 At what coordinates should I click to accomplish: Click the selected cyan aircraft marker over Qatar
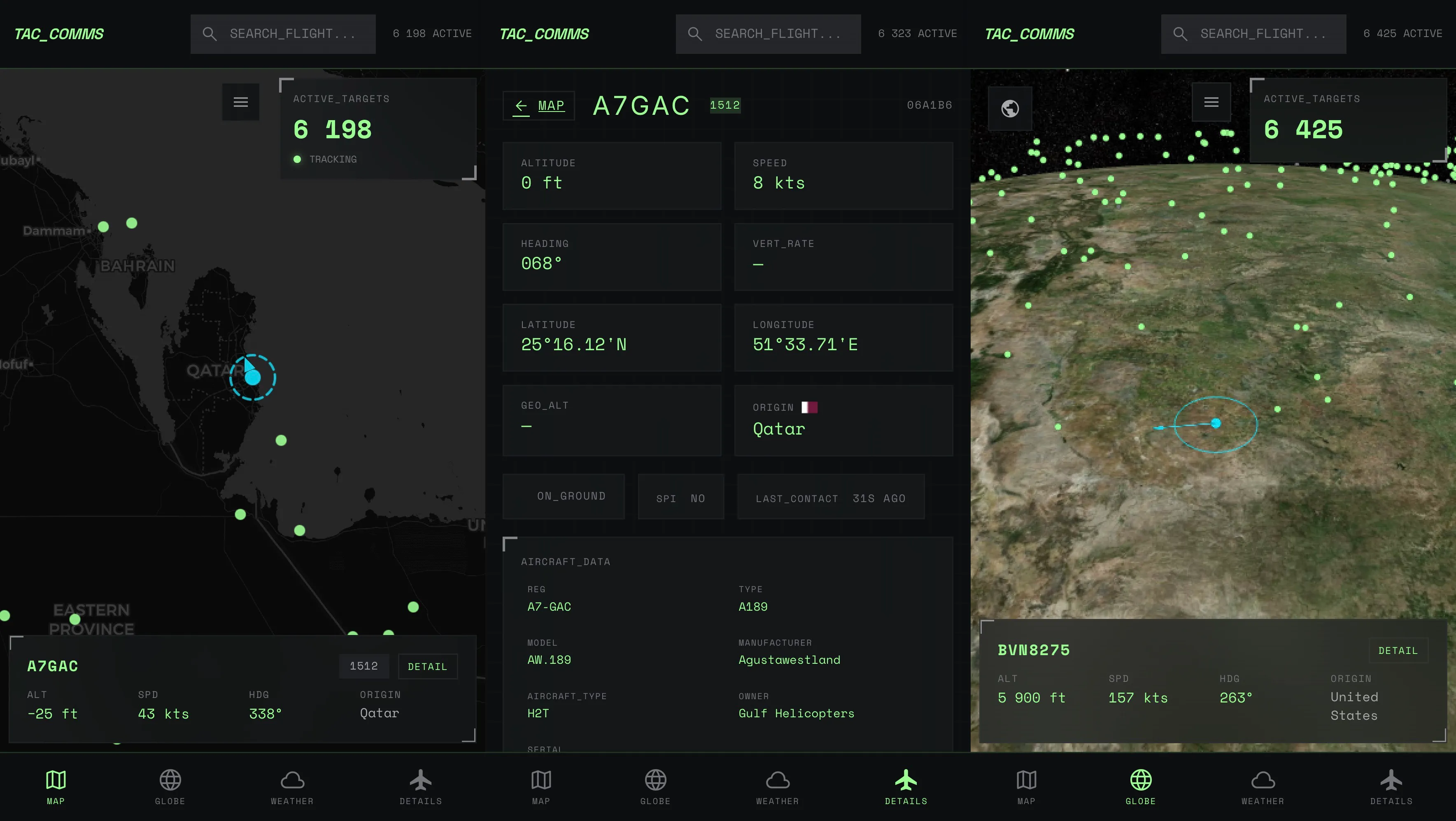click(x=253, y=377)
